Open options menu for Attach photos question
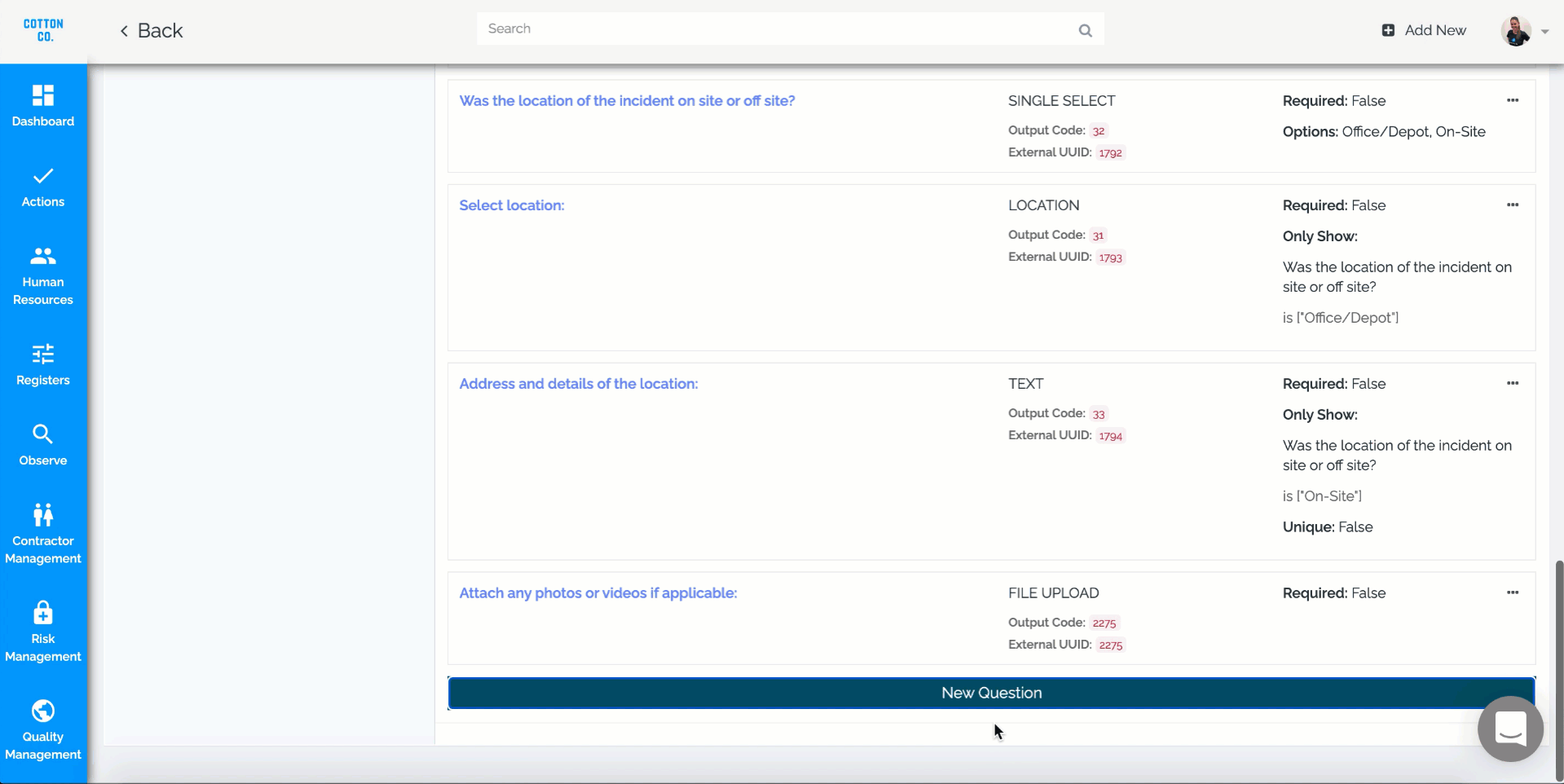This screenshot has width=1564, height=784. point(1512,593)
